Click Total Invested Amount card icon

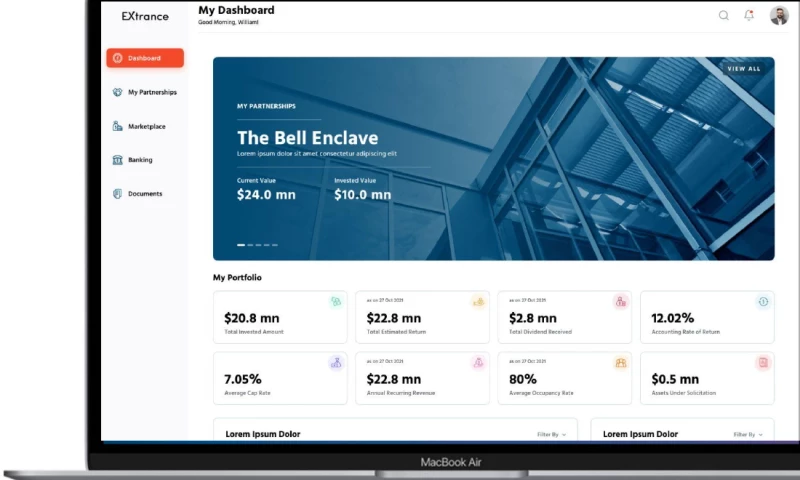(x=336, y=301)
